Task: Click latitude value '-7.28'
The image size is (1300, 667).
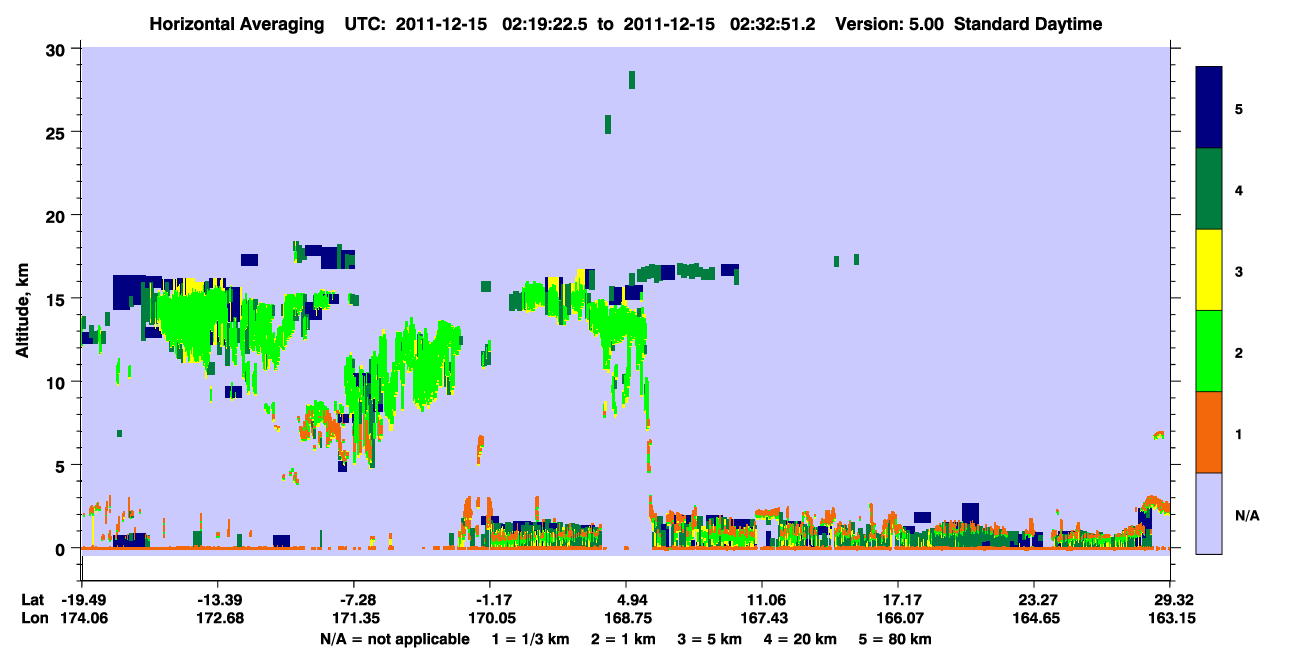Action: point(354,600)
